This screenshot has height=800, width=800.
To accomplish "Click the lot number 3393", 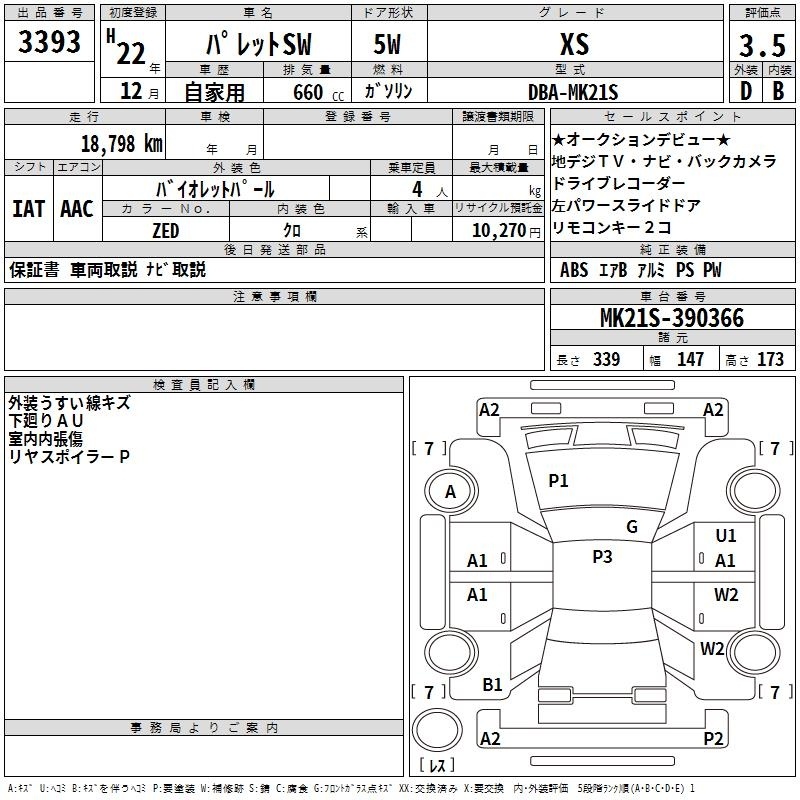I will click(49, 42).
